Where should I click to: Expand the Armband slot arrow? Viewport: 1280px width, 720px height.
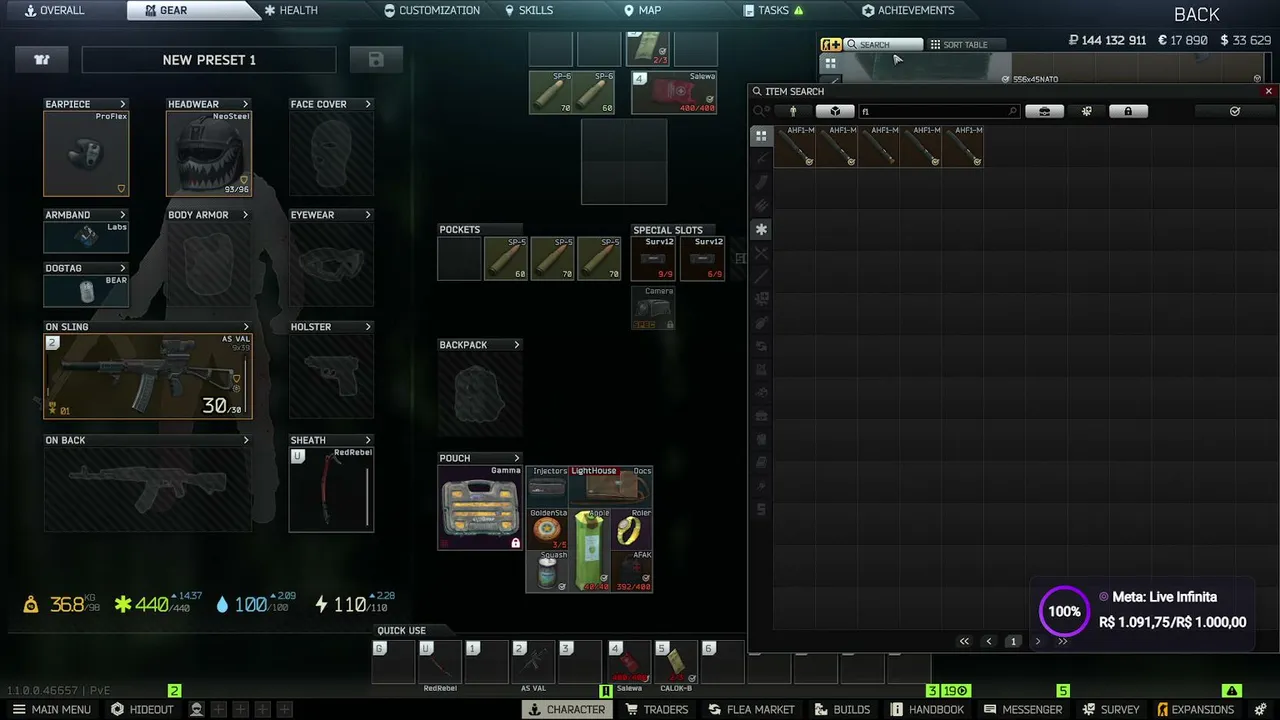click(123, 215)
